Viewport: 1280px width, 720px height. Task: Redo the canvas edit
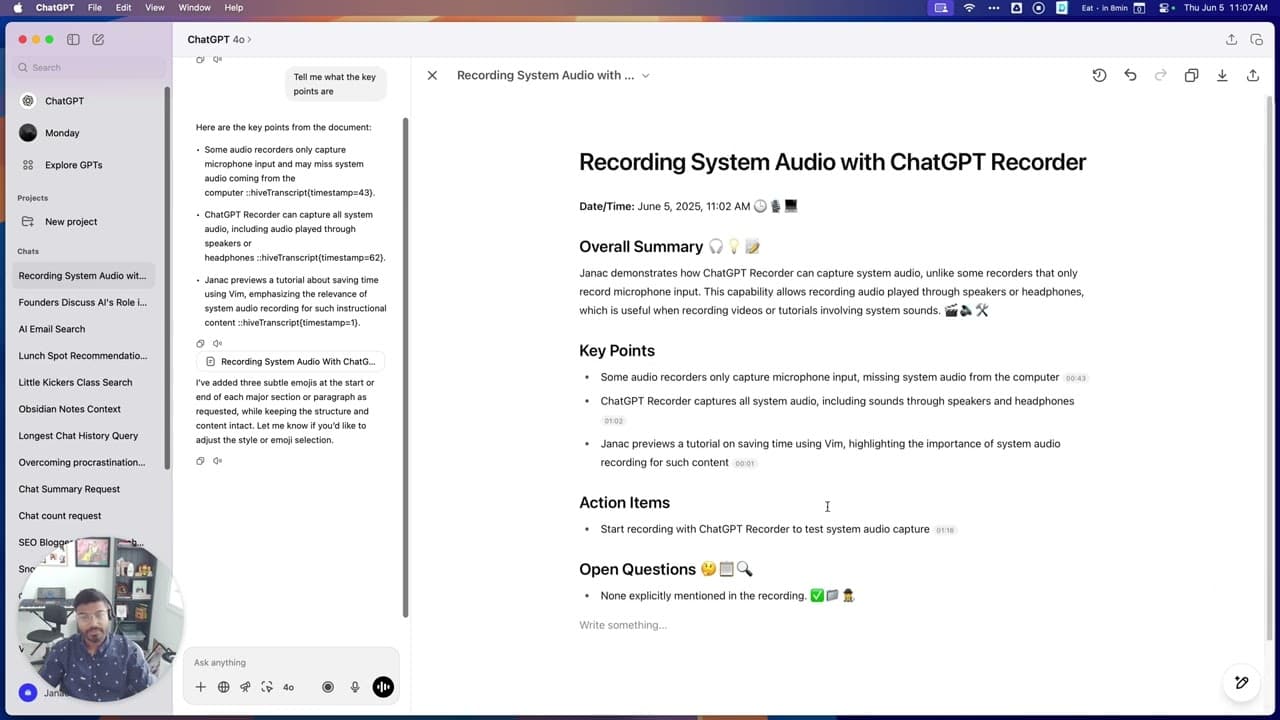pyautogui.click(x=1161, y=75)
